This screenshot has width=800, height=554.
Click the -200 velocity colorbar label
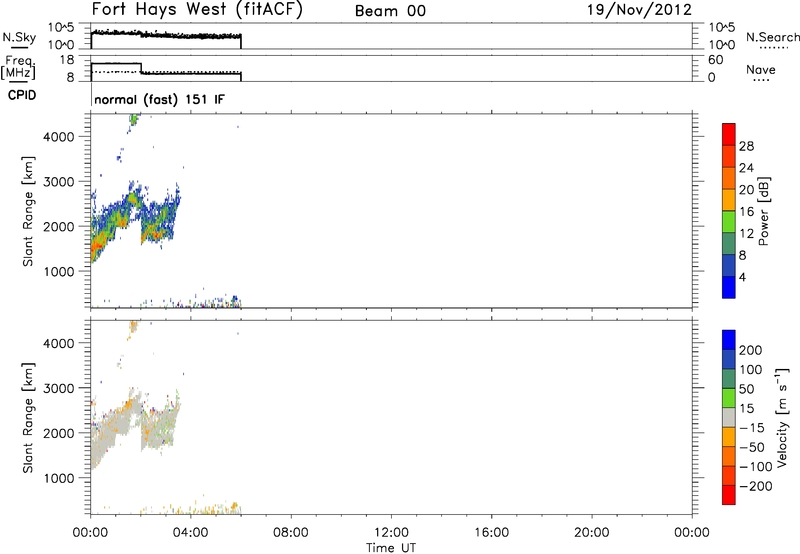tap(756, 486)
